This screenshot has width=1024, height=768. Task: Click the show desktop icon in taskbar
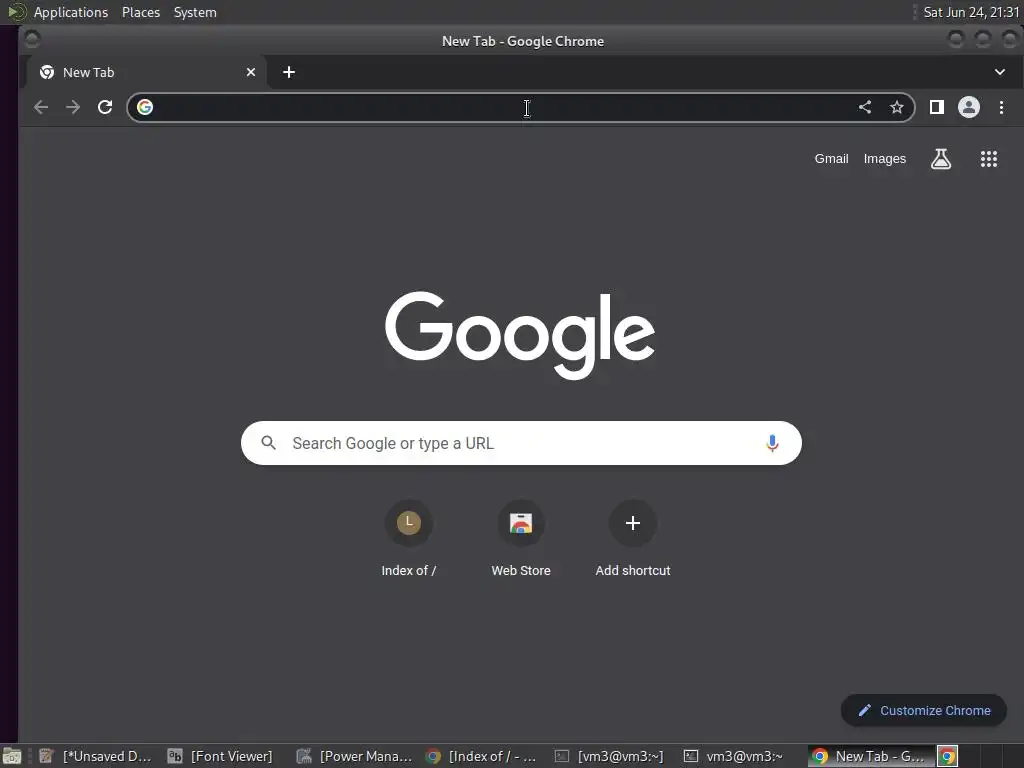click(11, 756)
